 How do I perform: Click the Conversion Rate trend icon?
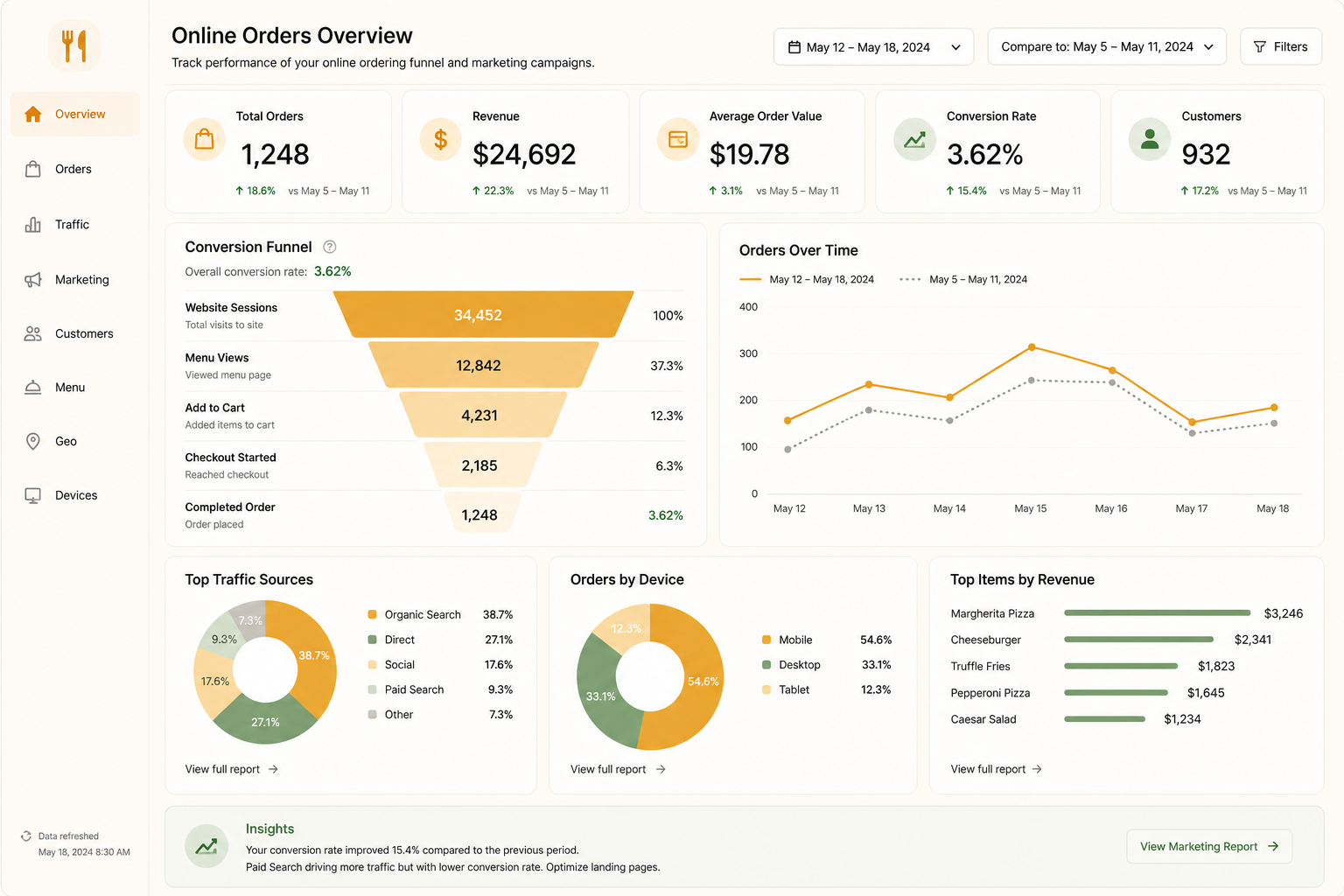(914, 139)
